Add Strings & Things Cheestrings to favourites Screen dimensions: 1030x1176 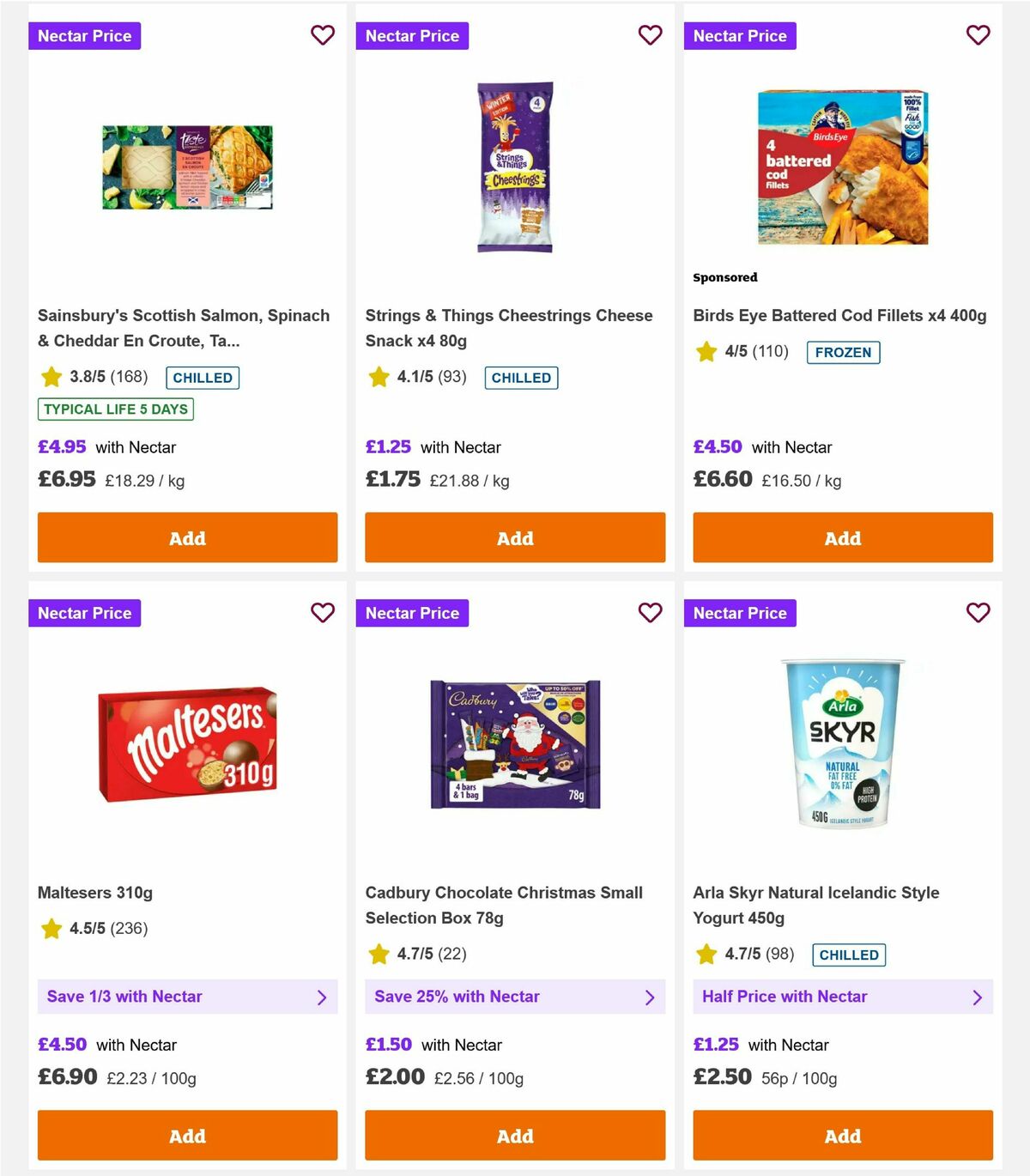pyautogui.click(x=650, y=35)
